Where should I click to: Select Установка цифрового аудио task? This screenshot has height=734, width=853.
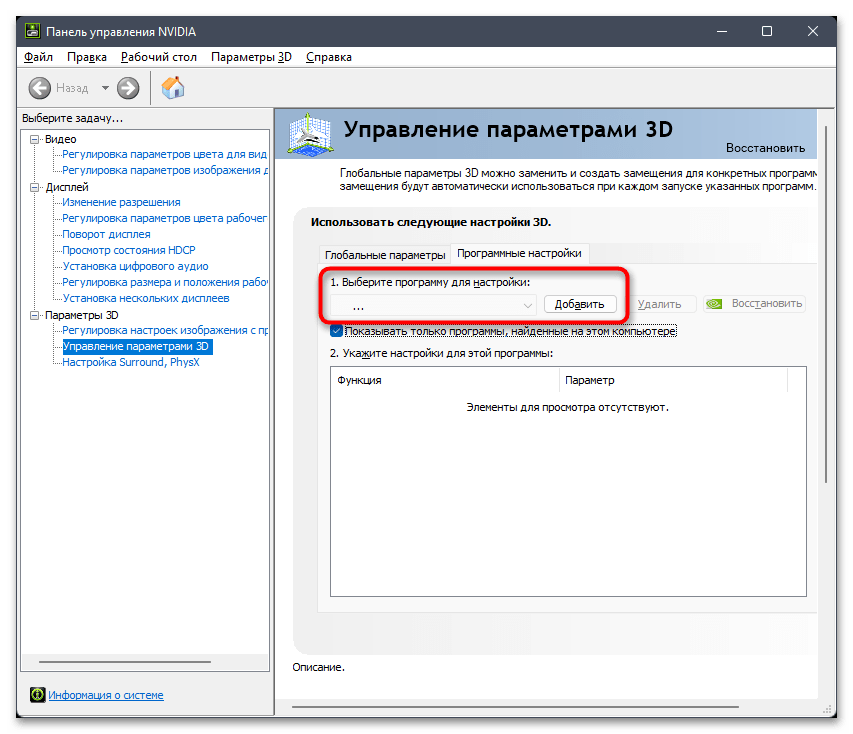tap(135, 266)
